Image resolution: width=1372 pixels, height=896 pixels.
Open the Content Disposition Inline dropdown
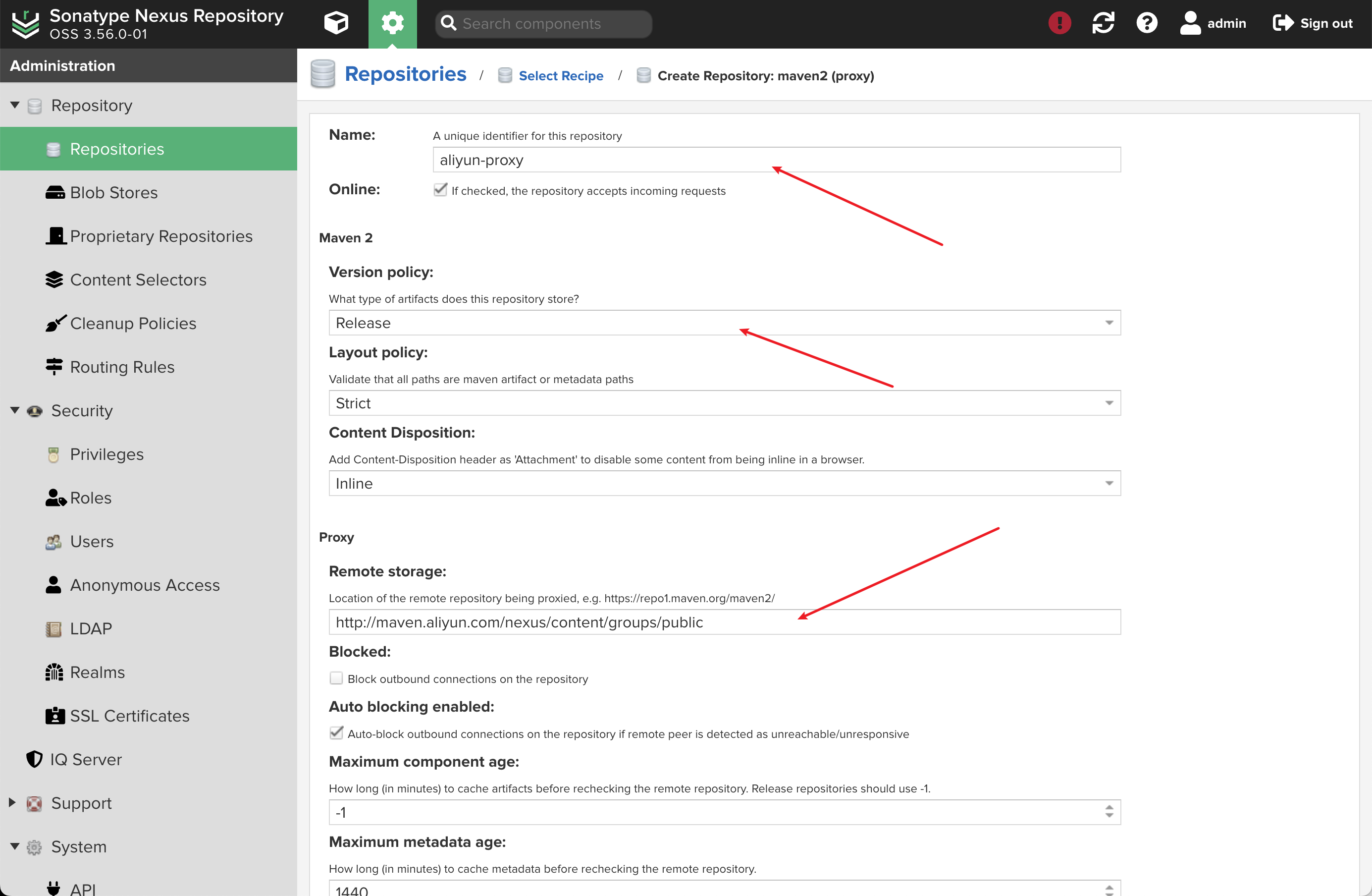point(725,483)
